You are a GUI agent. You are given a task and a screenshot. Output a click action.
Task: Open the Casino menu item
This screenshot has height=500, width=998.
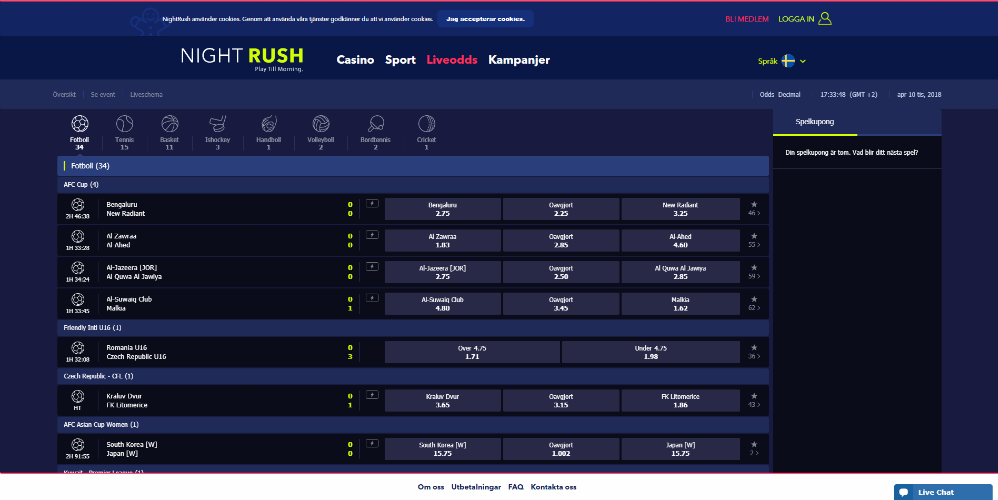click(355, 60)
